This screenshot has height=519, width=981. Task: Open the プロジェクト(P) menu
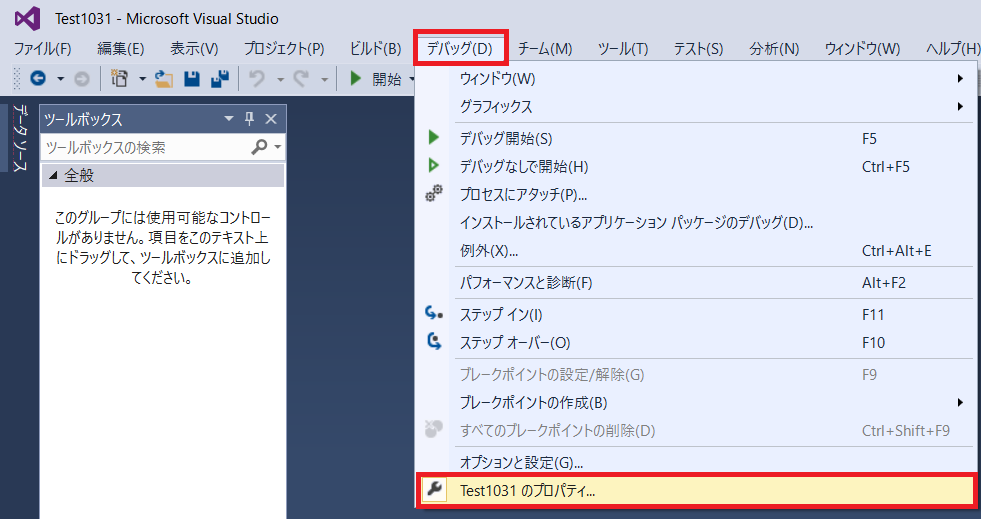tap(284, 48)
